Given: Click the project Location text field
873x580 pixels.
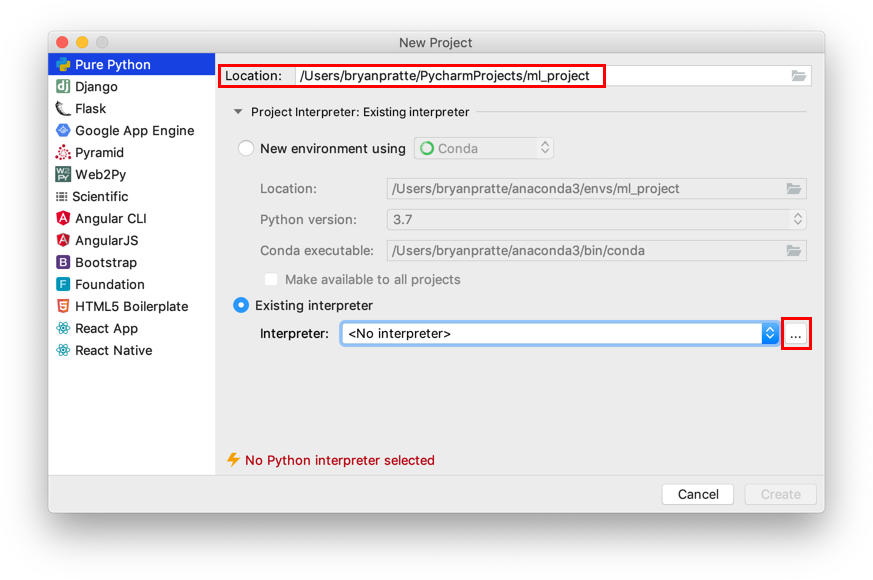Looking at the screenshot, I should pos(450,76).
